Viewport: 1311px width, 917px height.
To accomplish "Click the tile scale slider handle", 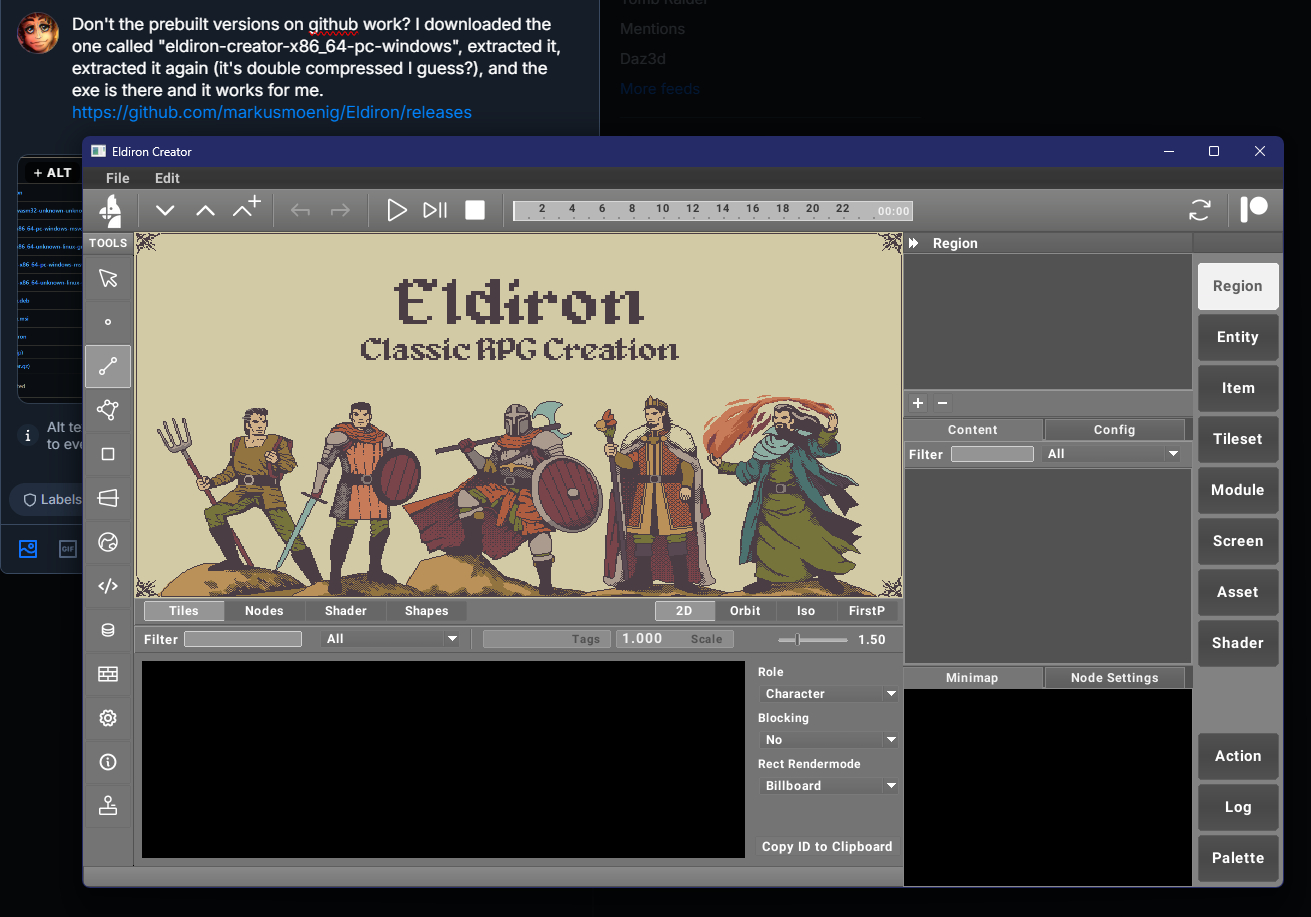I will point(797,640).
